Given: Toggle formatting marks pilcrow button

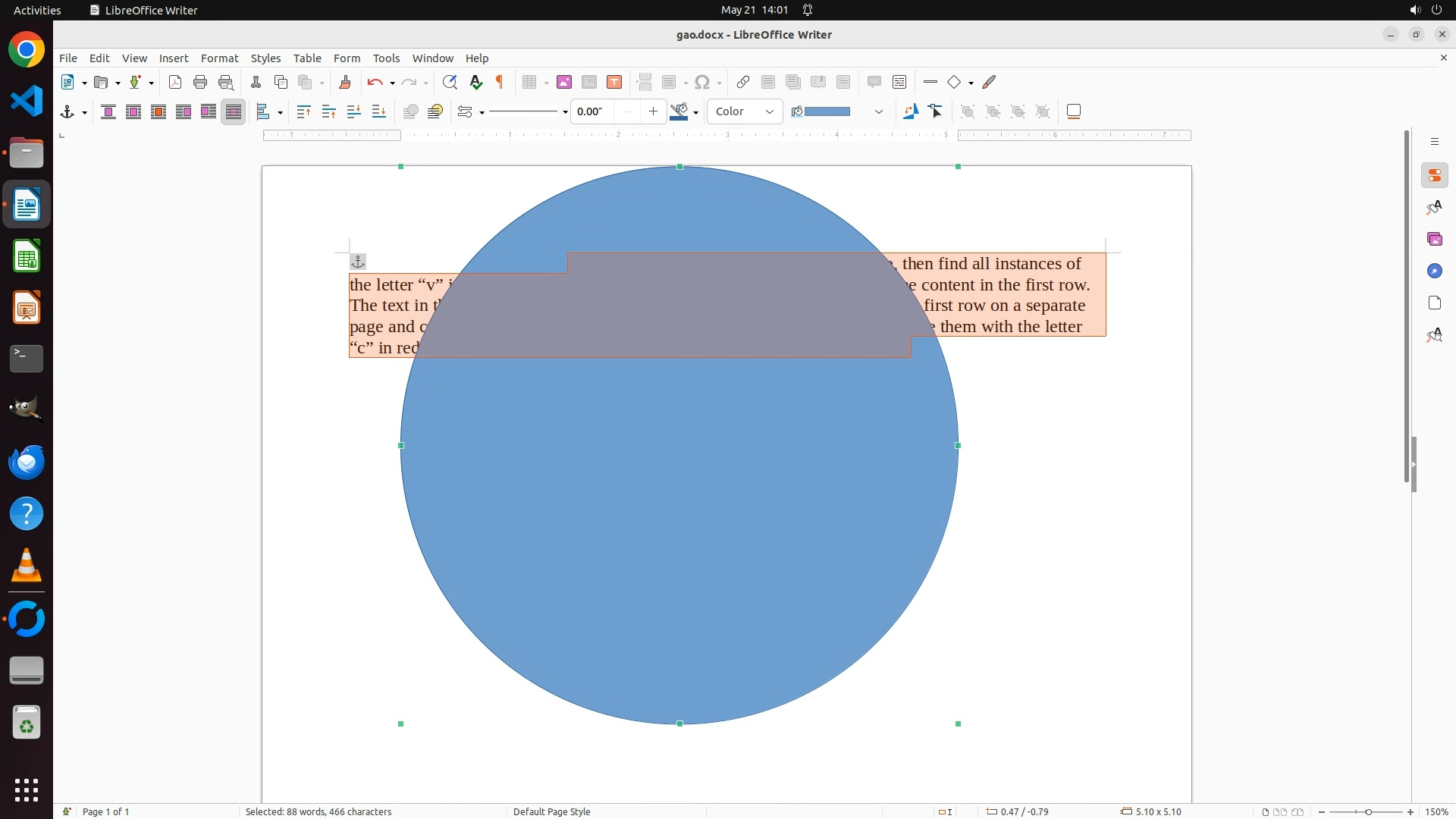Looking at the screenshot, I should pyautogui.click(x=500, y=82).
